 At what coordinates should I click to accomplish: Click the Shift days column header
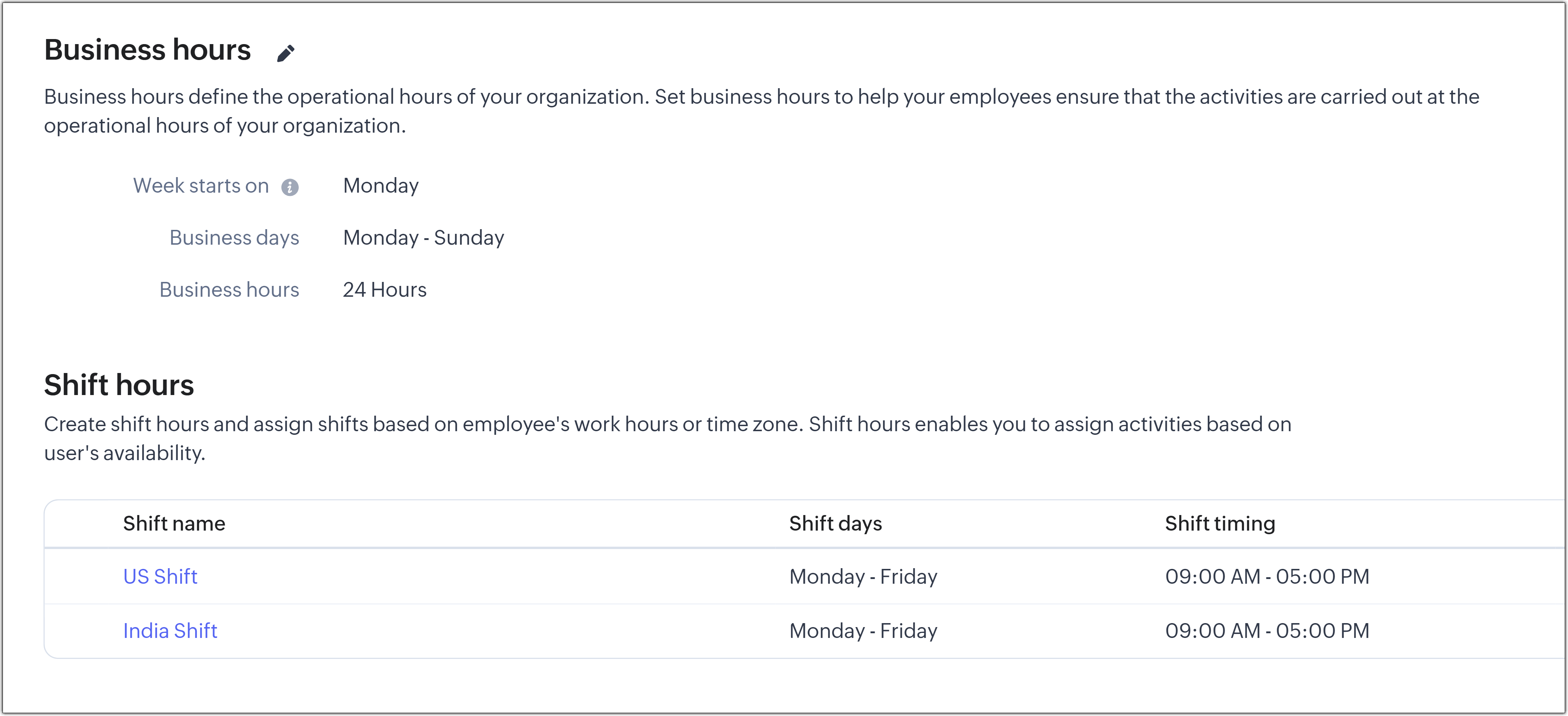[835, 523]
